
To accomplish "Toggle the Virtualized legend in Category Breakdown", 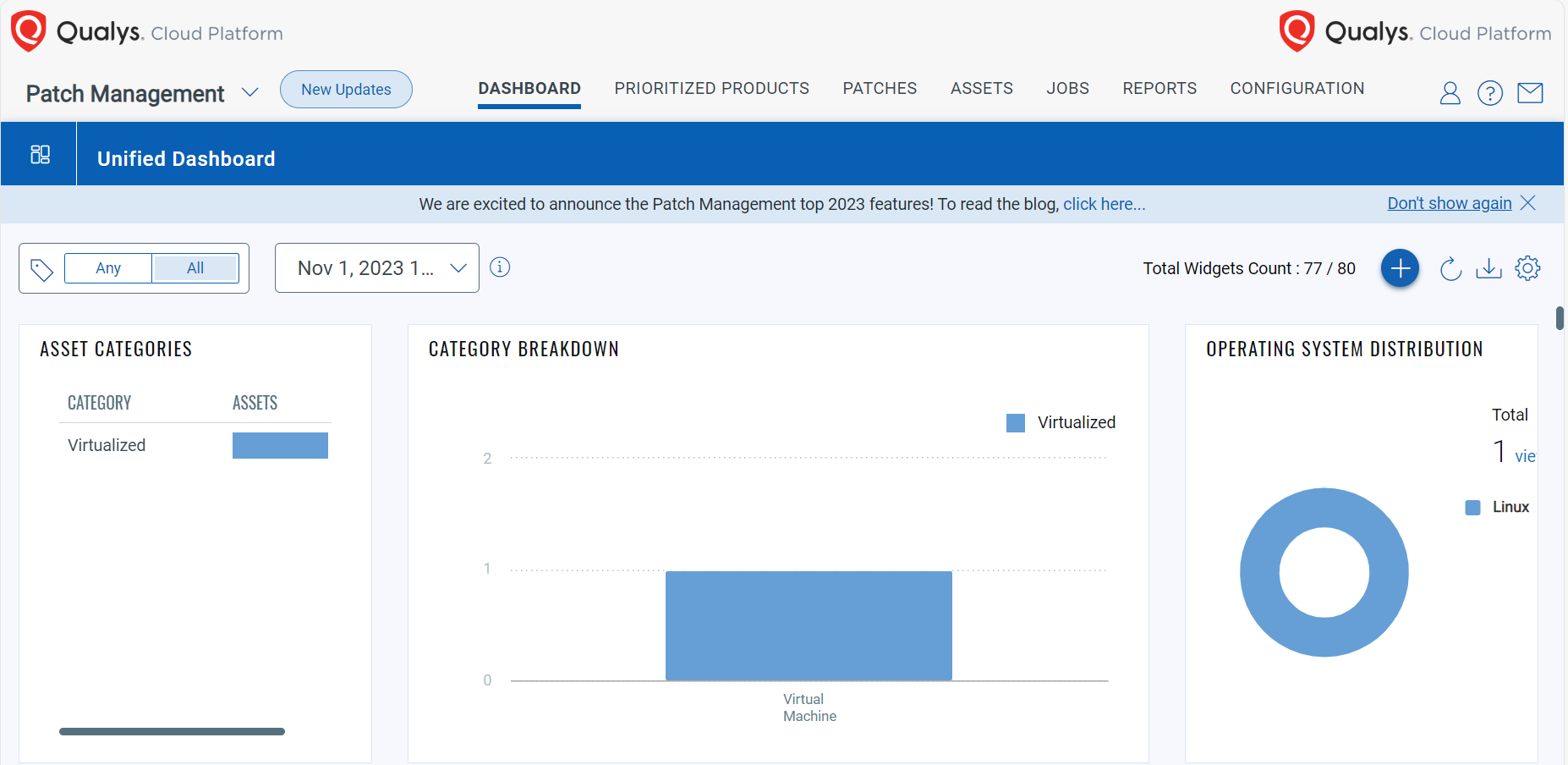I will click(1060, 422).
